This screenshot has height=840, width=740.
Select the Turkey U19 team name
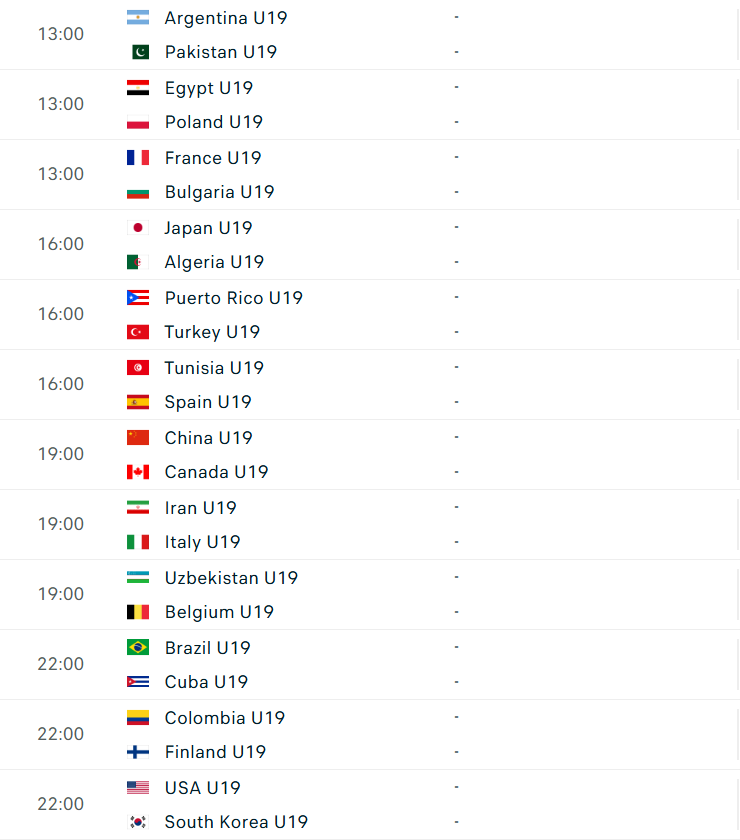pyautogui.click(x=212, y=332)
